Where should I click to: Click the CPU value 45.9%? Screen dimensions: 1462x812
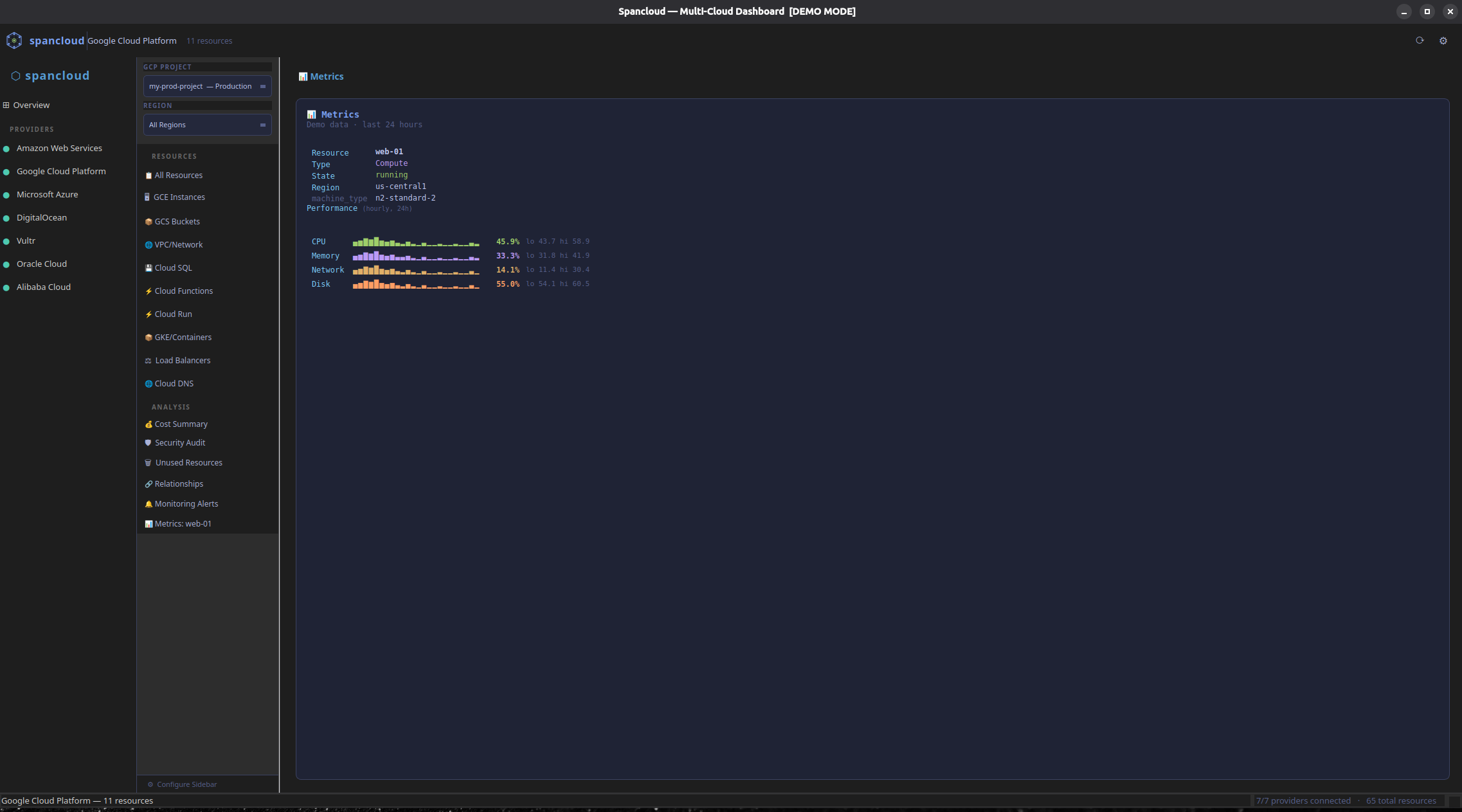(507, 242)
